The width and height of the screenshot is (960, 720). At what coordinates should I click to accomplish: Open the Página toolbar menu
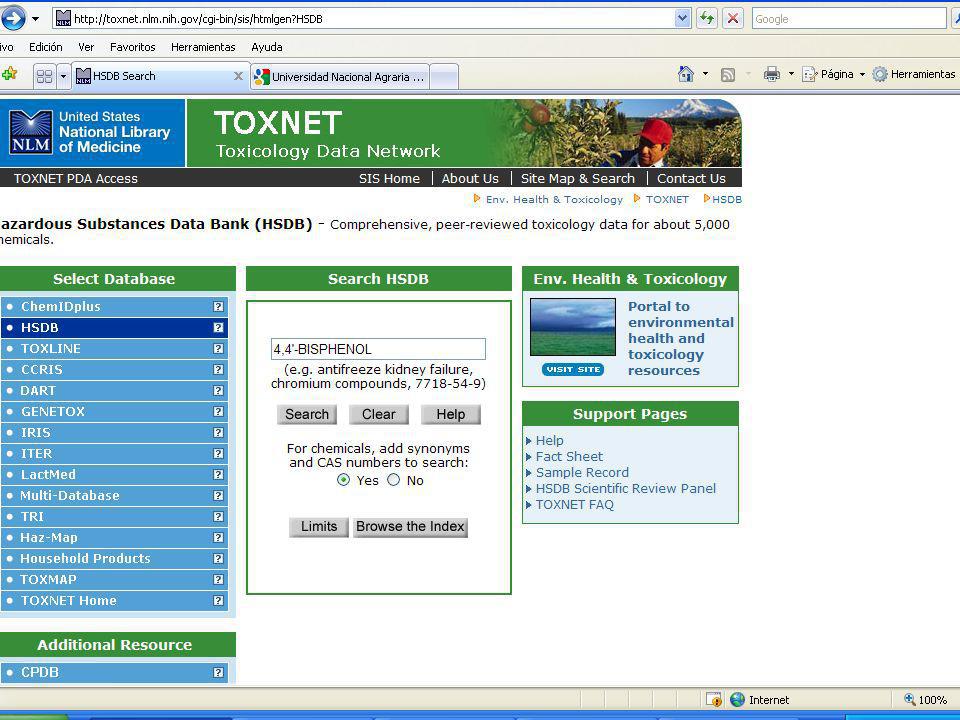pos(833,74)
